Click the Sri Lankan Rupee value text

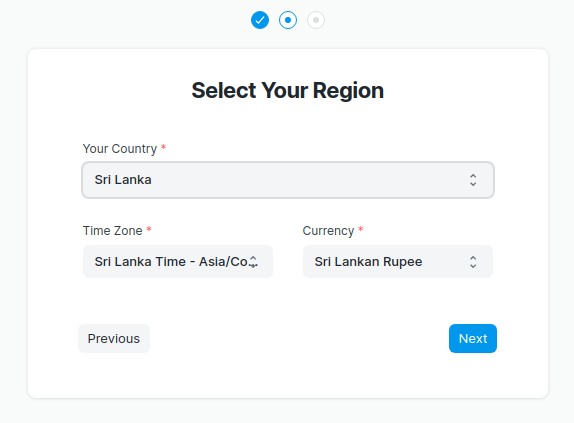[368, 262]
